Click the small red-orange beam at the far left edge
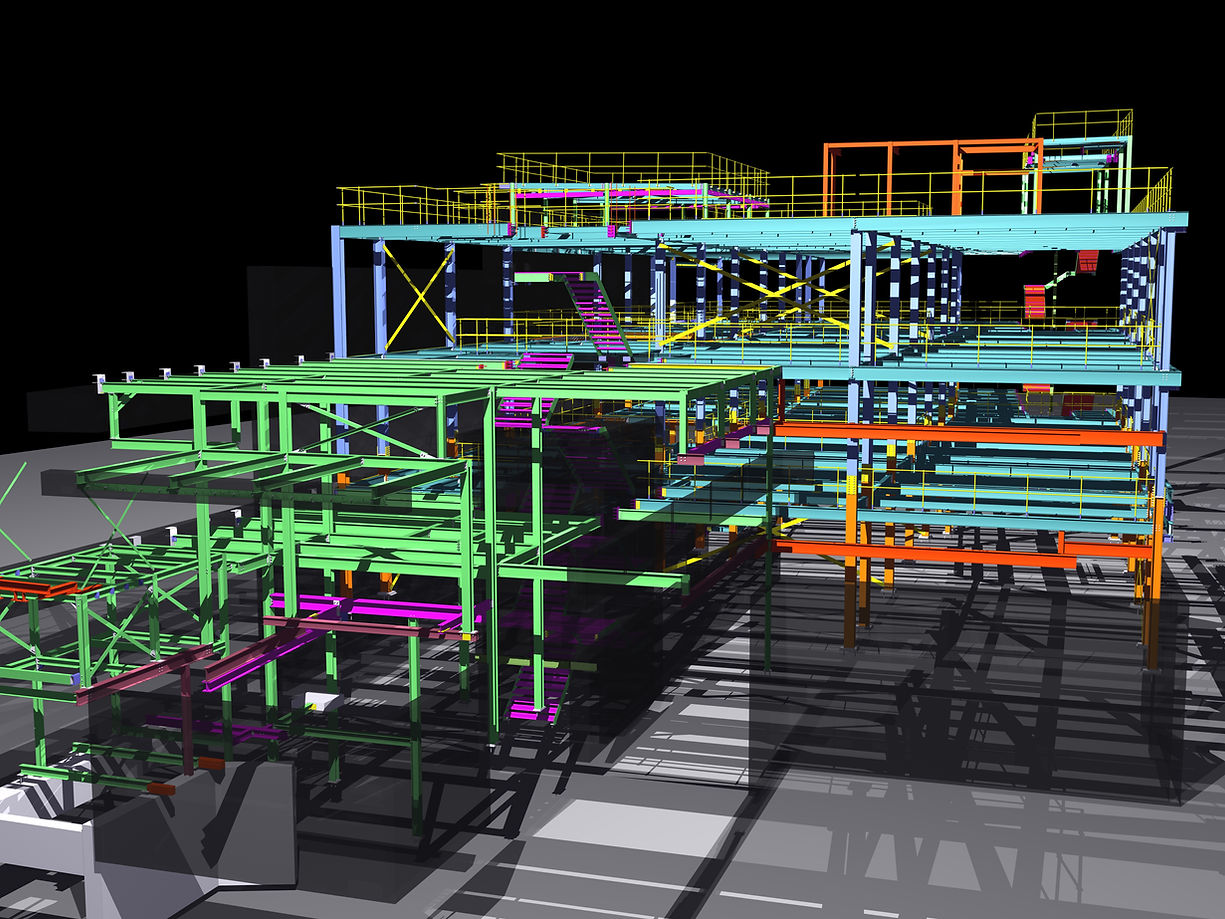Screen dimensions: 1225x919 (38, 588)
